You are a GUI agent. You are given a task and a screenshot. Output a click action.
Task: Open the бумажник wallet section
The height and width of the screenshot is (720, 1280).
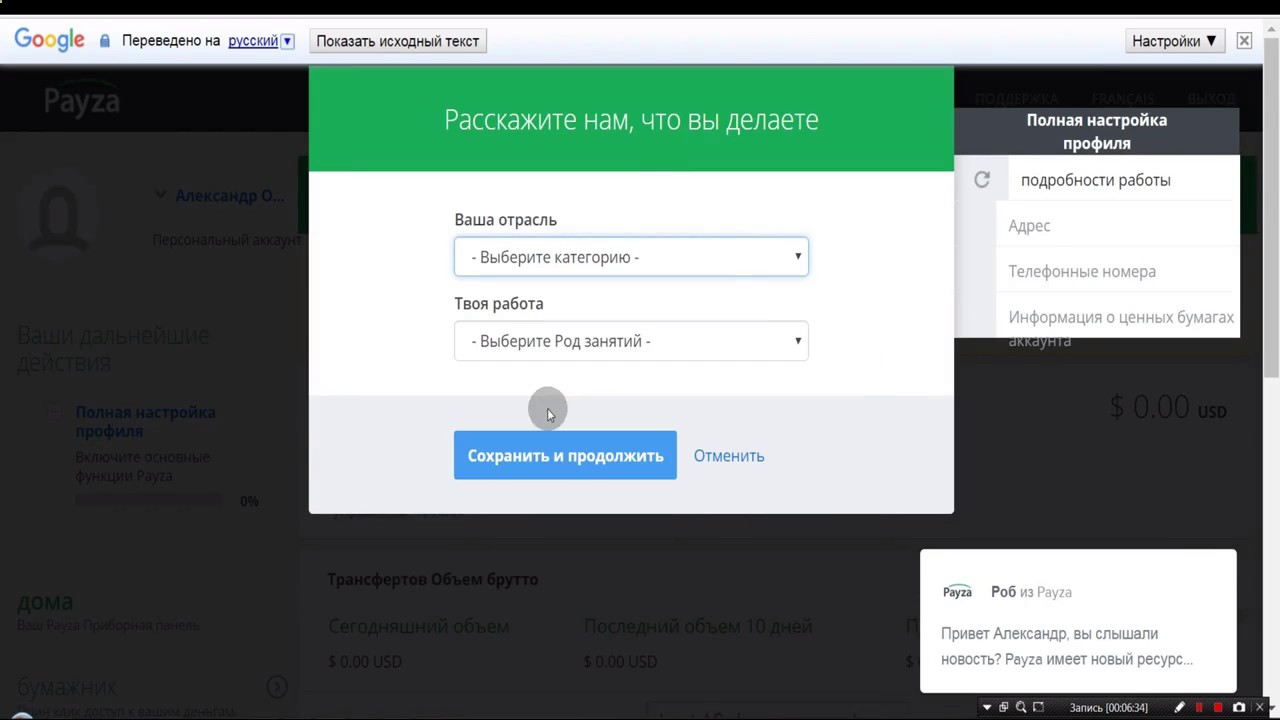coord(67,688)
